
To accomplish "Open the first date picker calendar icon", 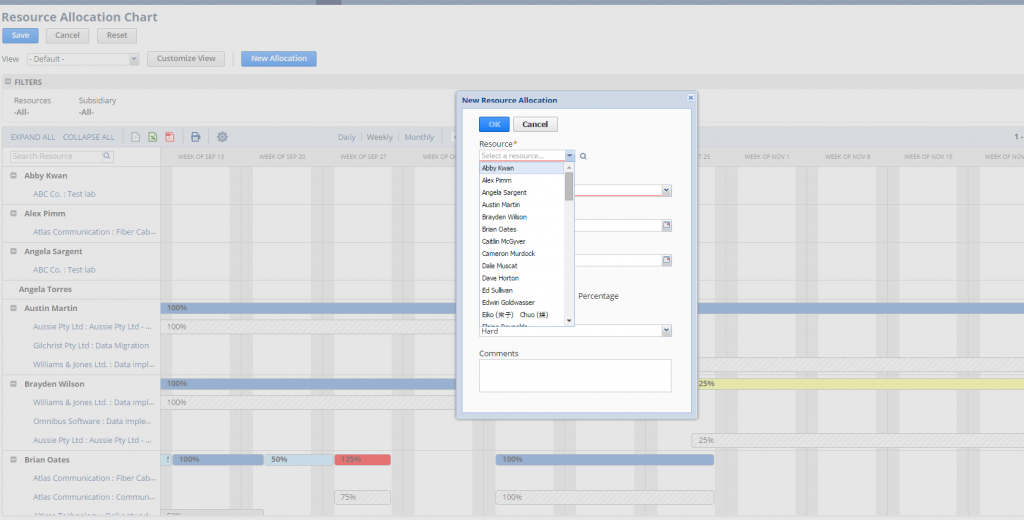I will pos(665,225).
